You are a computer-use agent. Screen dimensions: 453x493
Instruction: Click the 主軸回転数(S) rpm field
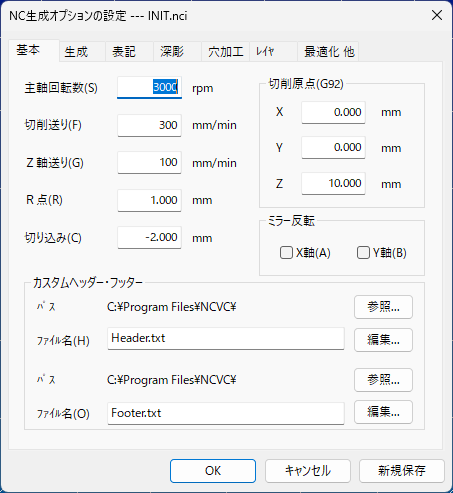149,87
